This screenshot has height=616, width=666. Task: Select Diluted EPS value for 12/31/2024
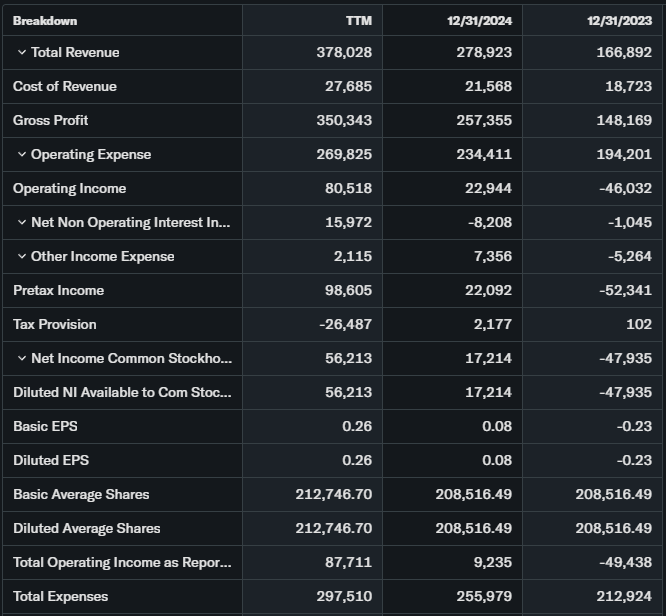(497, 460)
